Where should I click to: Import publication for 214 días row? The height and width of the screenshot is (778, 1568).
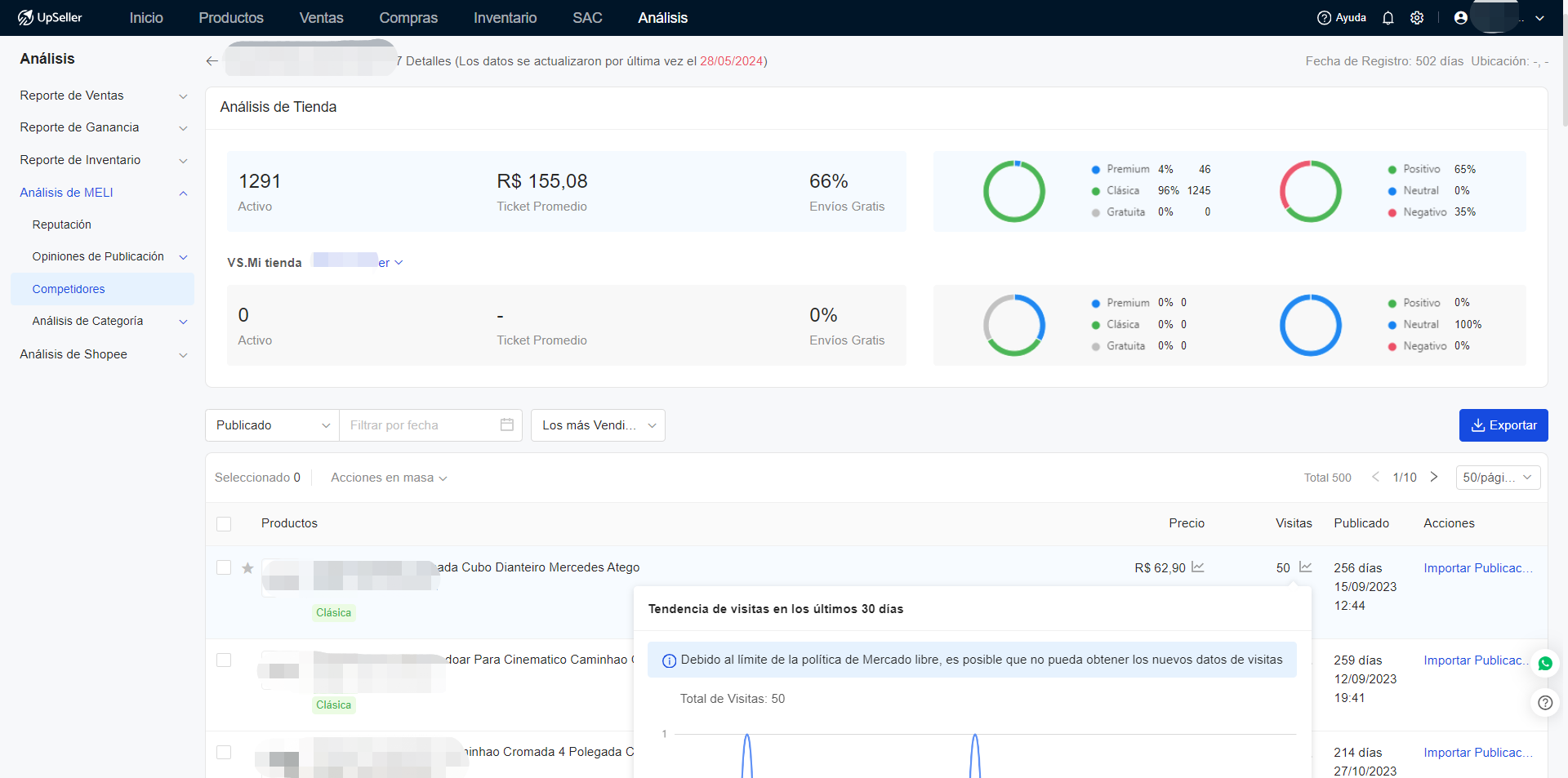click(x=1478, y=753)
